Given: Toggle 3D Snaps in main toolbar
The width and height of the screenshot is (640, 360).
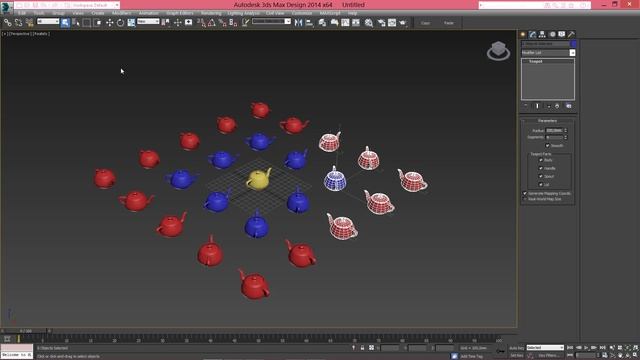Looking at the screenshot, I should [x=201, y=23].
